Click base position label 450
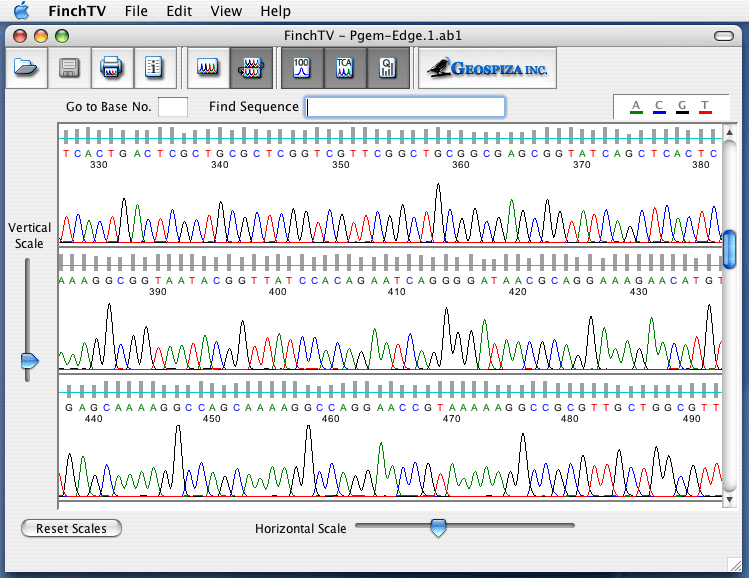 [x=212, y=419]
